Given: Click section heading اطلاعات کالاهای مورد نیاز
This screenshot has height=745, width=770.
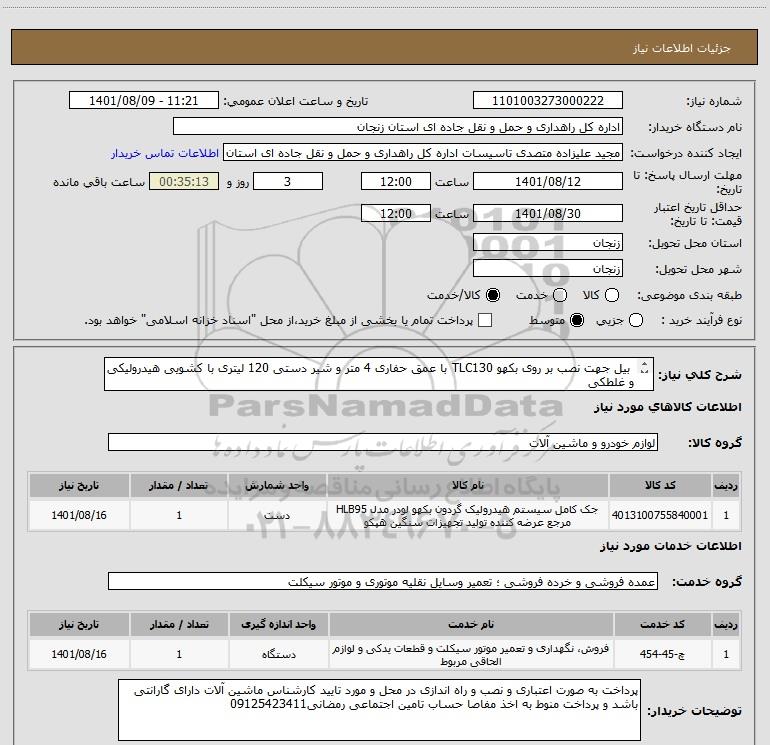Looking at the screenshot, I should tap(667, 407).
